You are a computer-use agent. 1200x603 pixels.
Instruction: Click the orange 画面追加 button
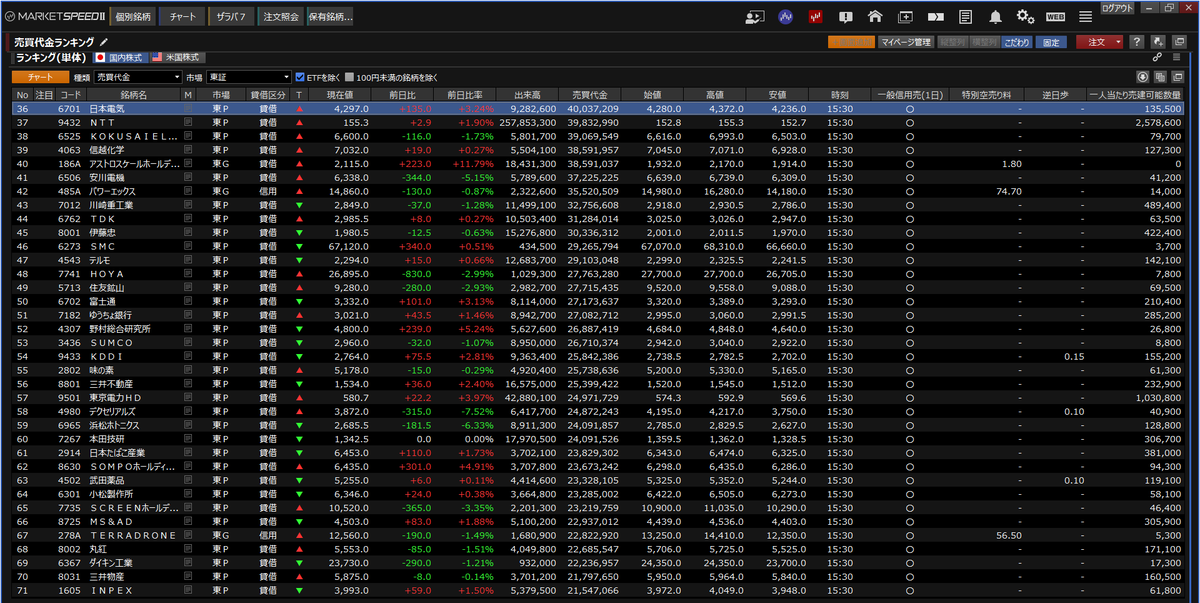click(851, 42)
